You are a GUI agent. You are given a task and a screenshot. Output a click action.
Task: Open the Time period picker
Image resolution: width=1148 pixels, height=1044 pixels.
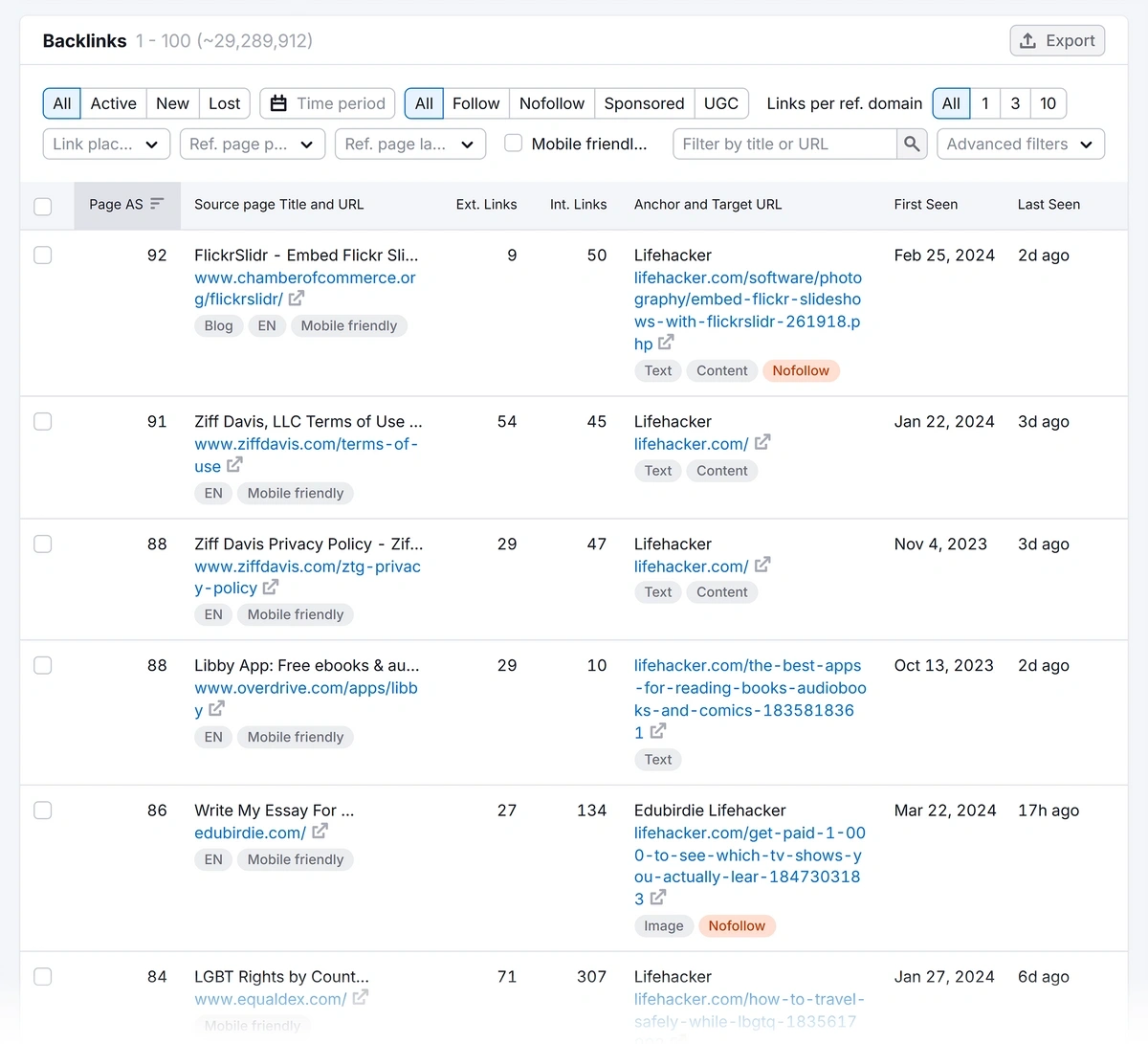click(327, 103)
